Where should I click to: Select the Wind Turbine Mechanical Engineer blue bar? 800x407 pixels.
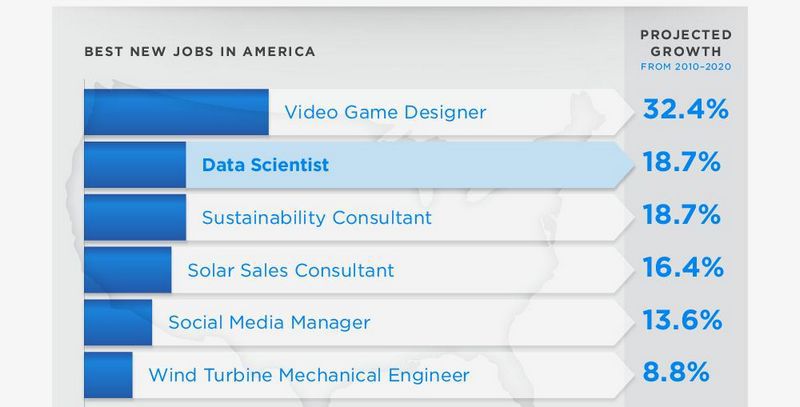(x=107, y=376)
